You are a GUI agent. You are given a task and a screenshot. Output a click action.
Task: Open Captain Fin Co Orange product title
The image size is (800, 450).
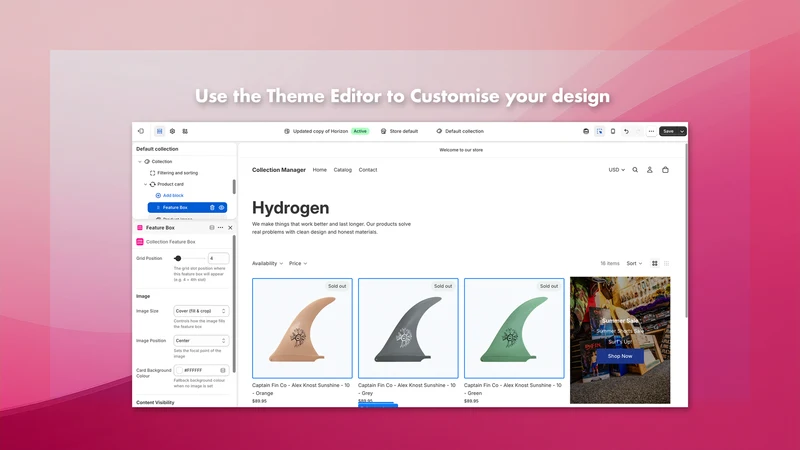(x=301, y=389)
